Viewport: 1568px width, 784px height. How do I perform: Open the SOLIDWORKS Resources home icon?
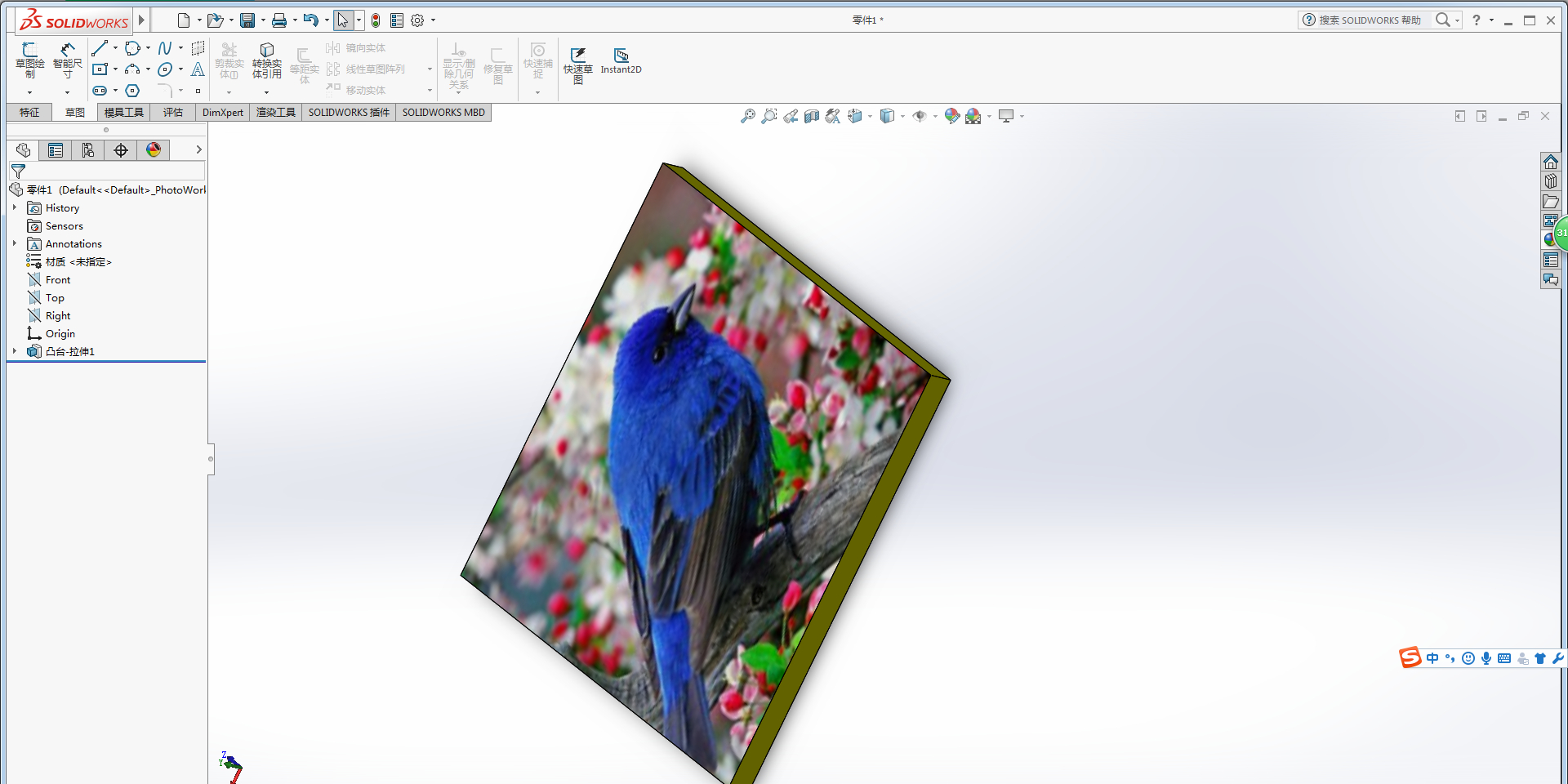[1551, 162]
